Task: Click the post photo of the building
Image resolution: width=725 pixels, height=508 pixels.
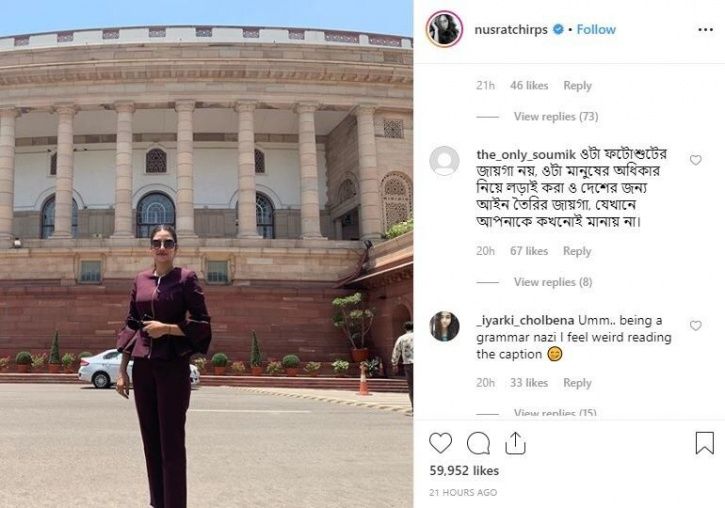Action: click(206, 254)
